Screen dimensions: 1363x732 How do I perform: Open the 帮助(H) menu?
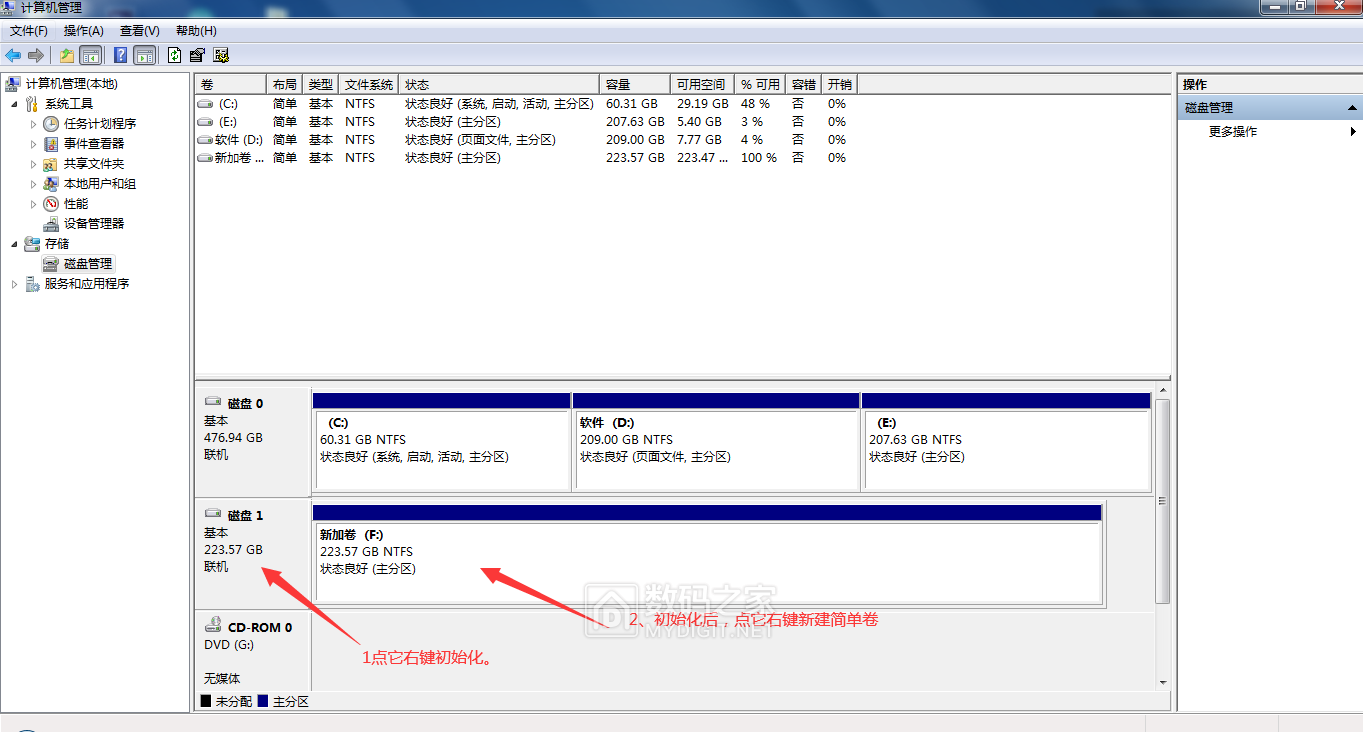point(196,31)
